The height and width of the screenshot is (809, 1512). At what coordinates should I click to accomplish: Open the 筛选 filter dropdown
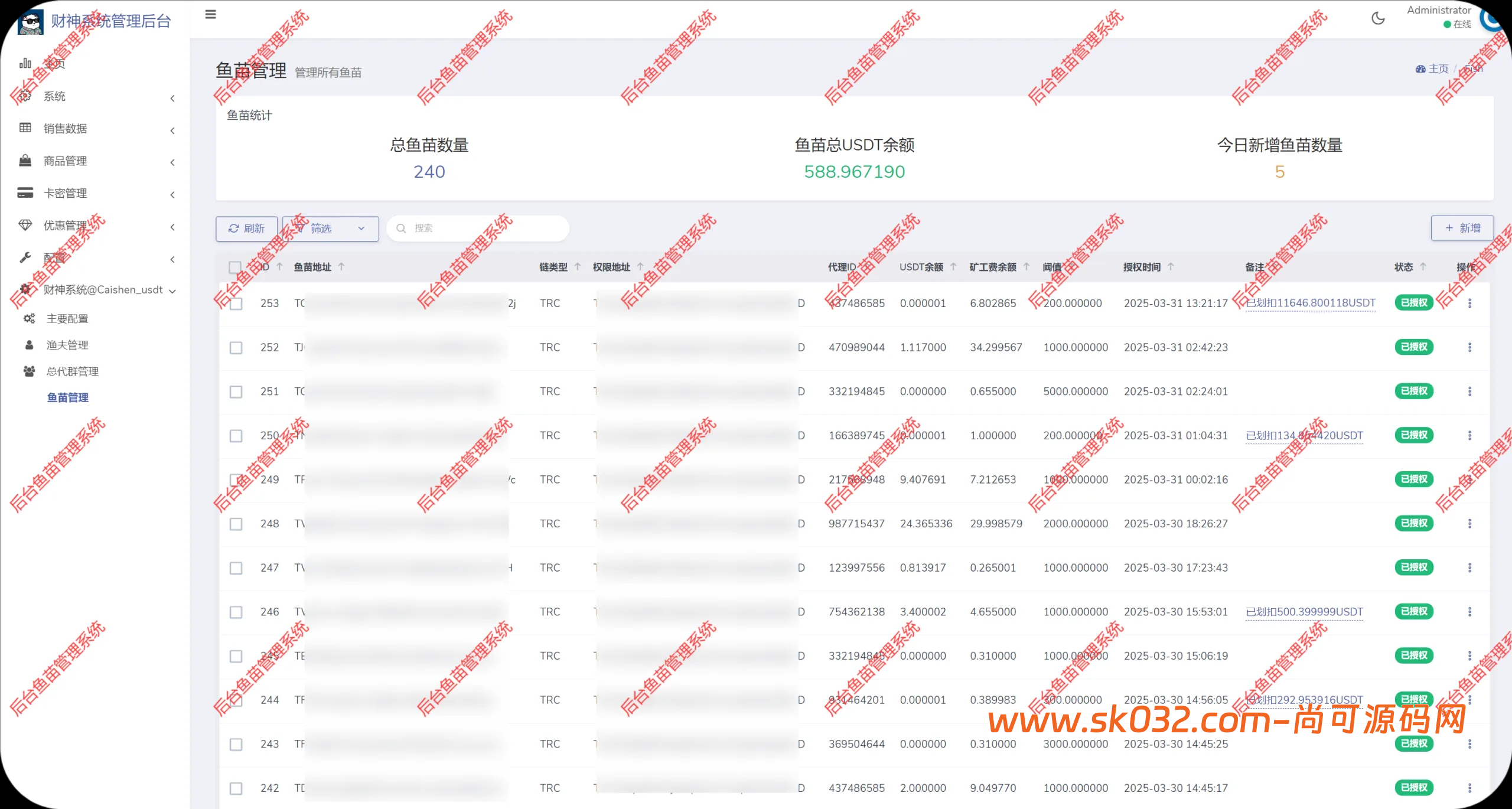coord(330,229)
